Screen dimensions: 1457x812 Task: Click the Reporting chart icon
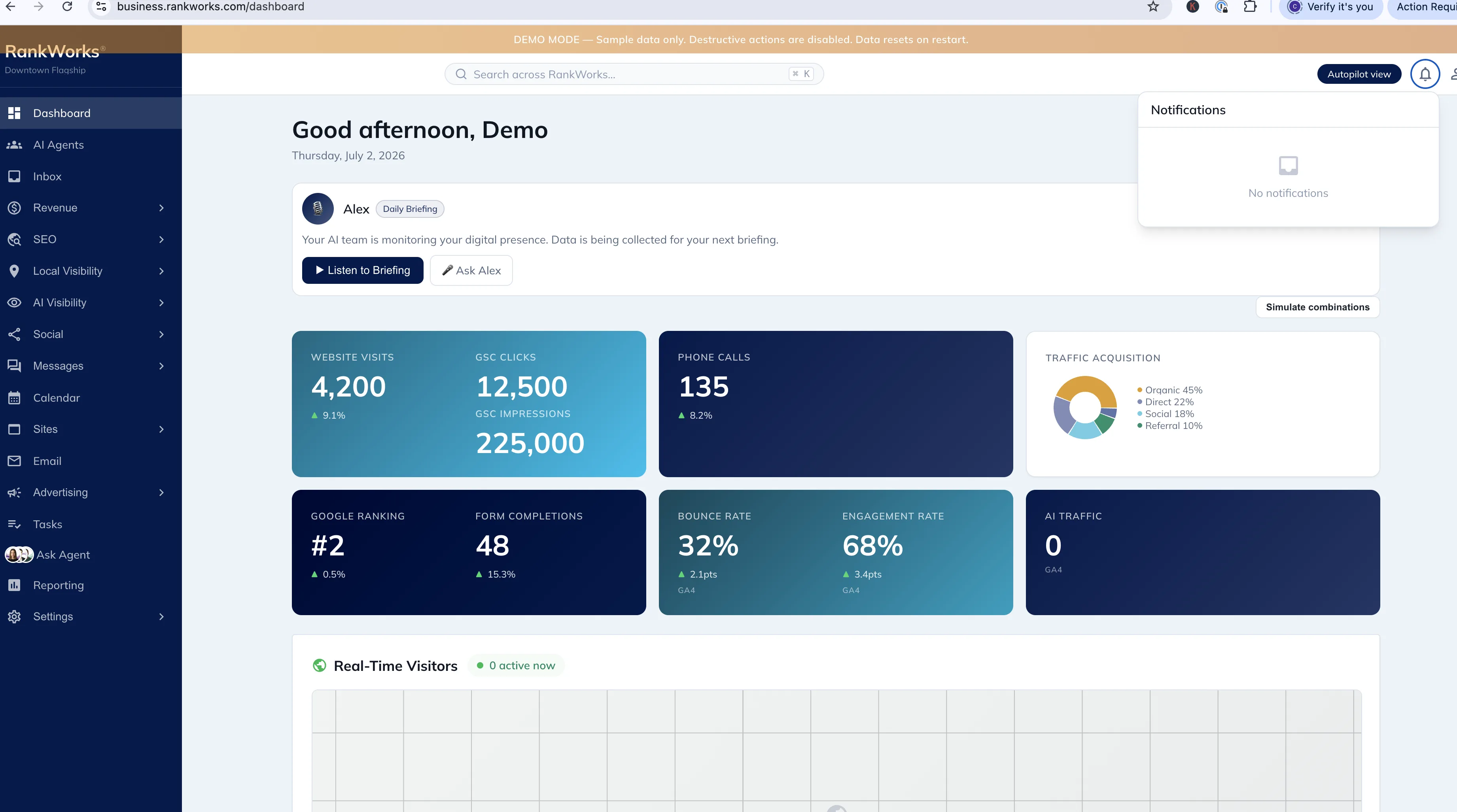pyautogui.click(x=14, y=585)
